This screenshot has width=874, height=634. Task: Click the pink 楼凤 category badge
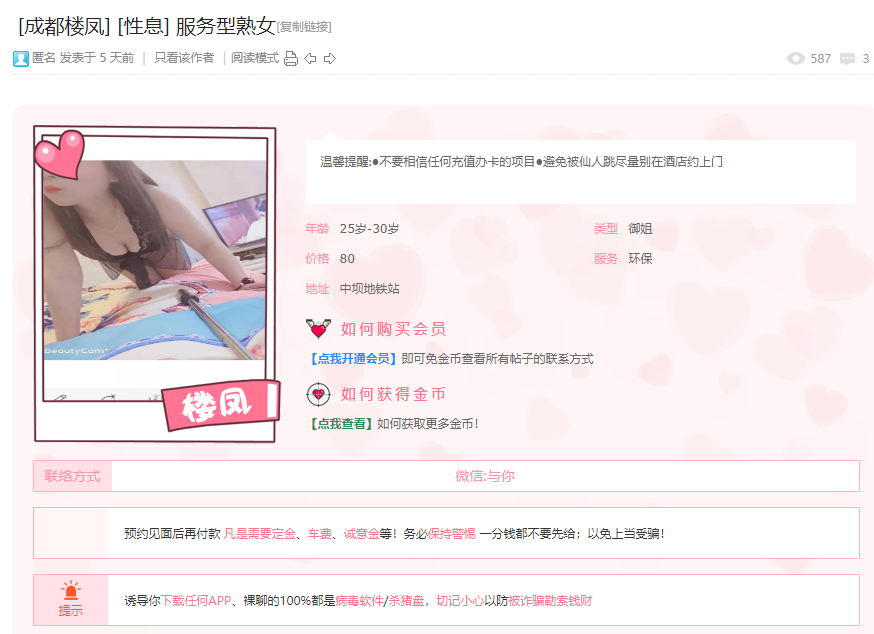pyautogui.click(x=221, y=404)
